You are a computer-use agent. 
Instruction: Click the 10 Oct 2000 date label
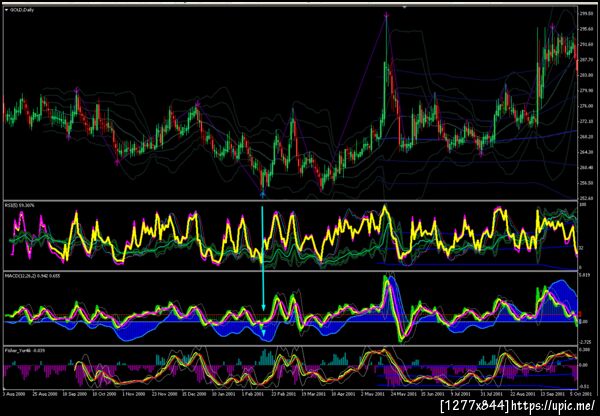point(104,393)
